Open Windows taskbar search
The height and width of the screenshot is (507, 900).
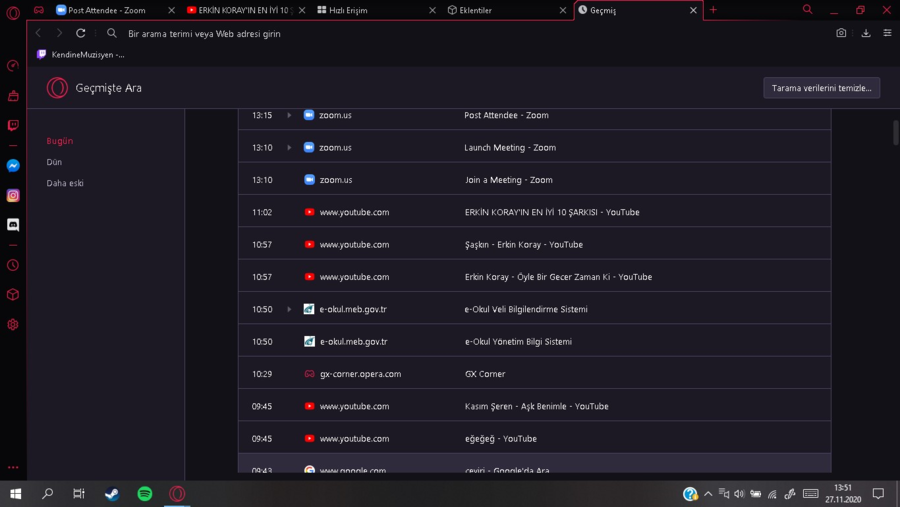pos(48,494)
